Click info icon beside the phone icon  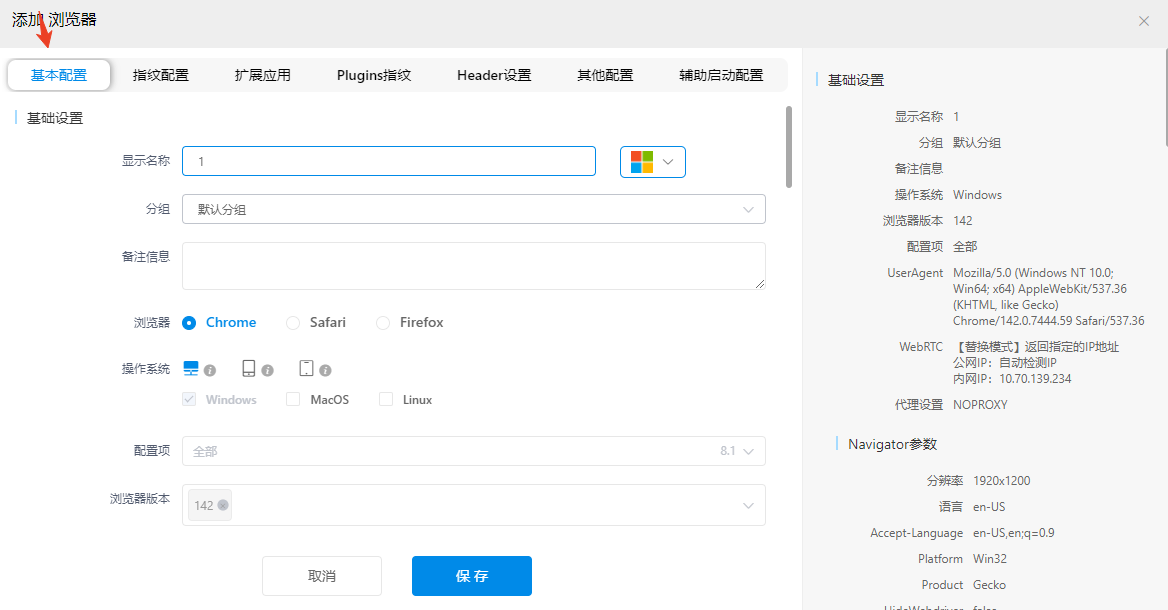[x=267, y=371]
